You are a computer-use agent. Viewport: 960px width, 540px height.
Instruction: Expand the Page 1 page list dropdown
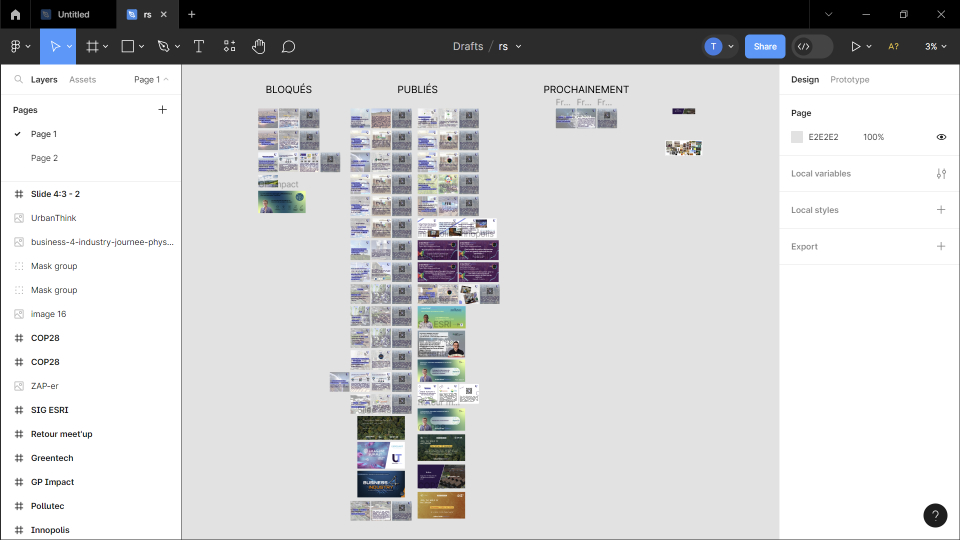151,79
